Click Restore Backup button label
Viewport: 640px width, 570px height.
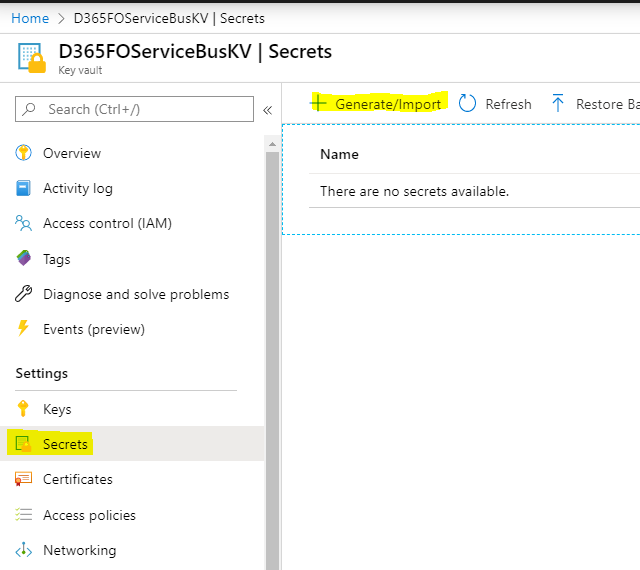coord(608,104)
